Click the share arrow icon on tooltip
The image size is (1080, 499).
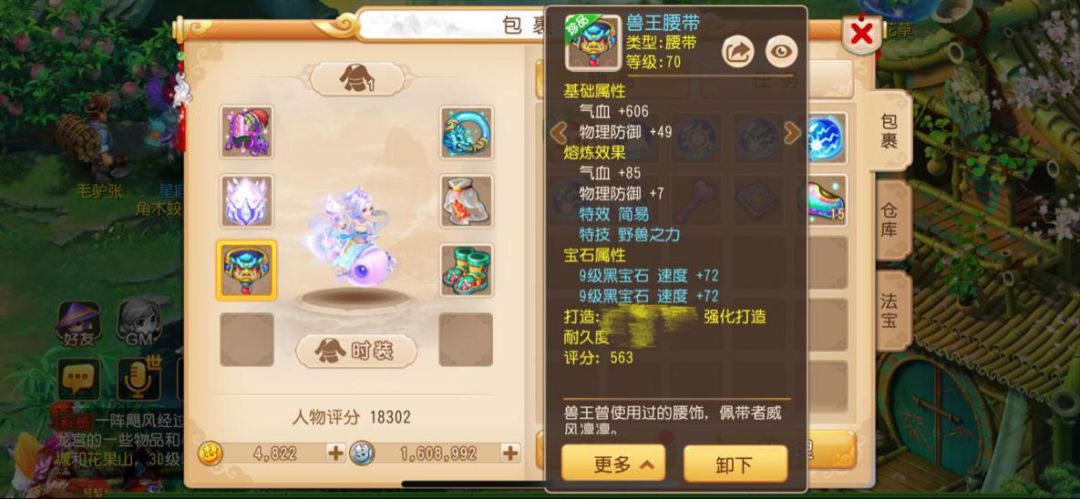tap(738, 52)
